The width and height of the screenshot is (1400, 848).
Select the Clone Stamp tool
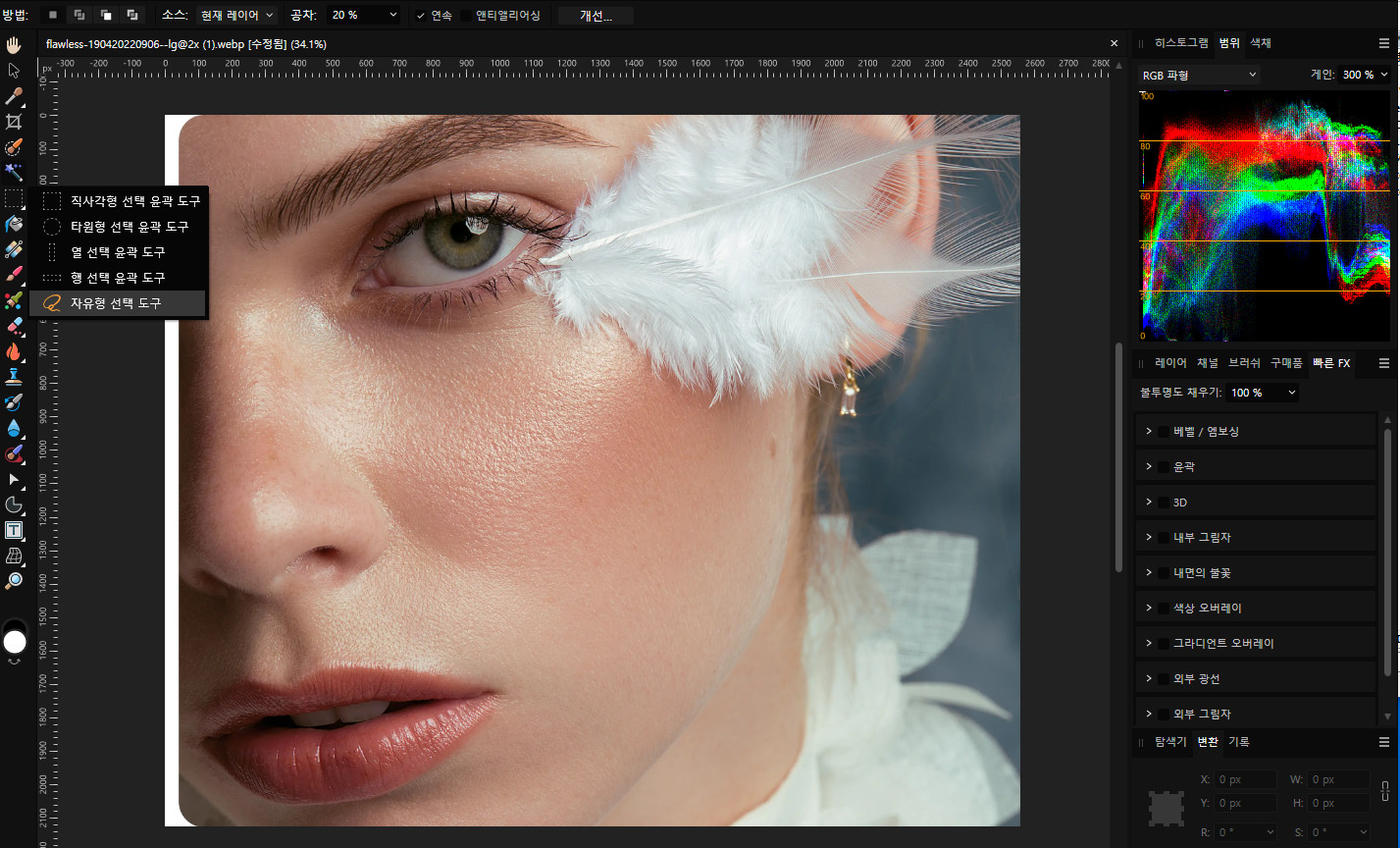tap(14, 377)
